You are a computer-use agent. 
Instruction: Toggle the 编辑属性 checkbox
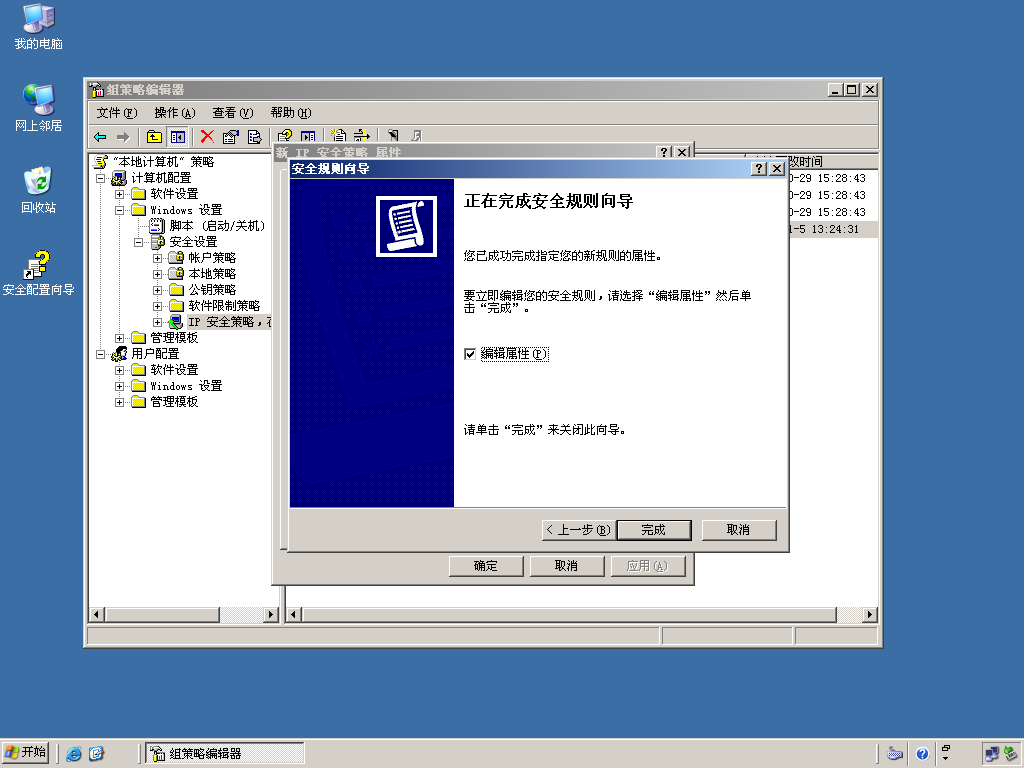[470, 354]
